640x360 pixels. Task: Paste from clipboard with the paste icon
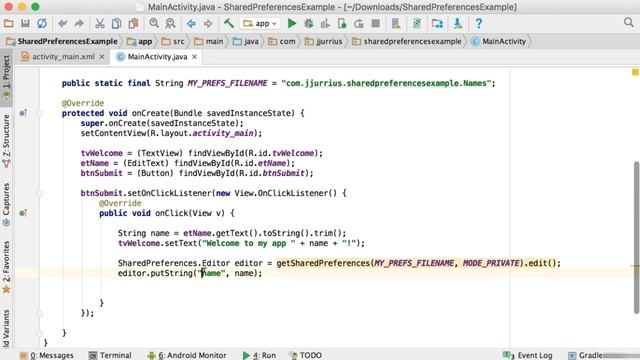[133, 23]
